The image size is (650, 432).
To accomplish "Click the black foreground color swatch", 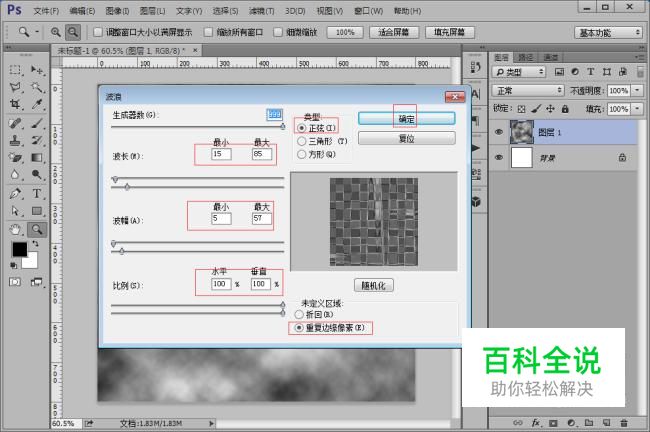I will point(19,249).
